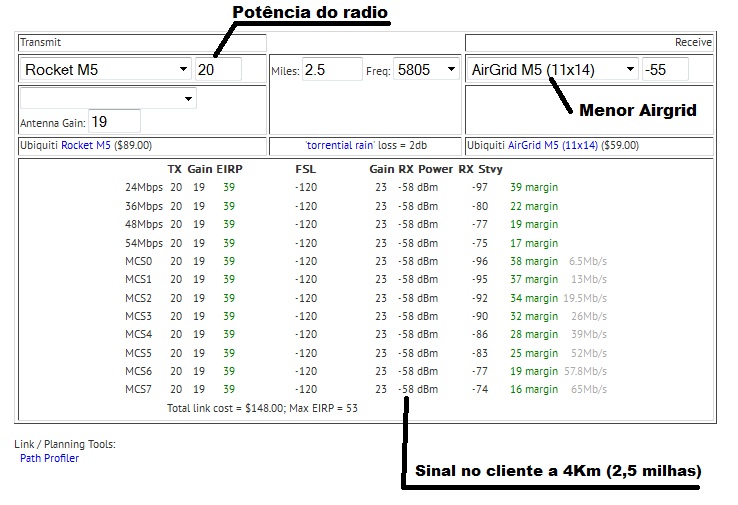Click the '16 margin' value
This screenshot has width=738, height=505.
pos(534,389)
